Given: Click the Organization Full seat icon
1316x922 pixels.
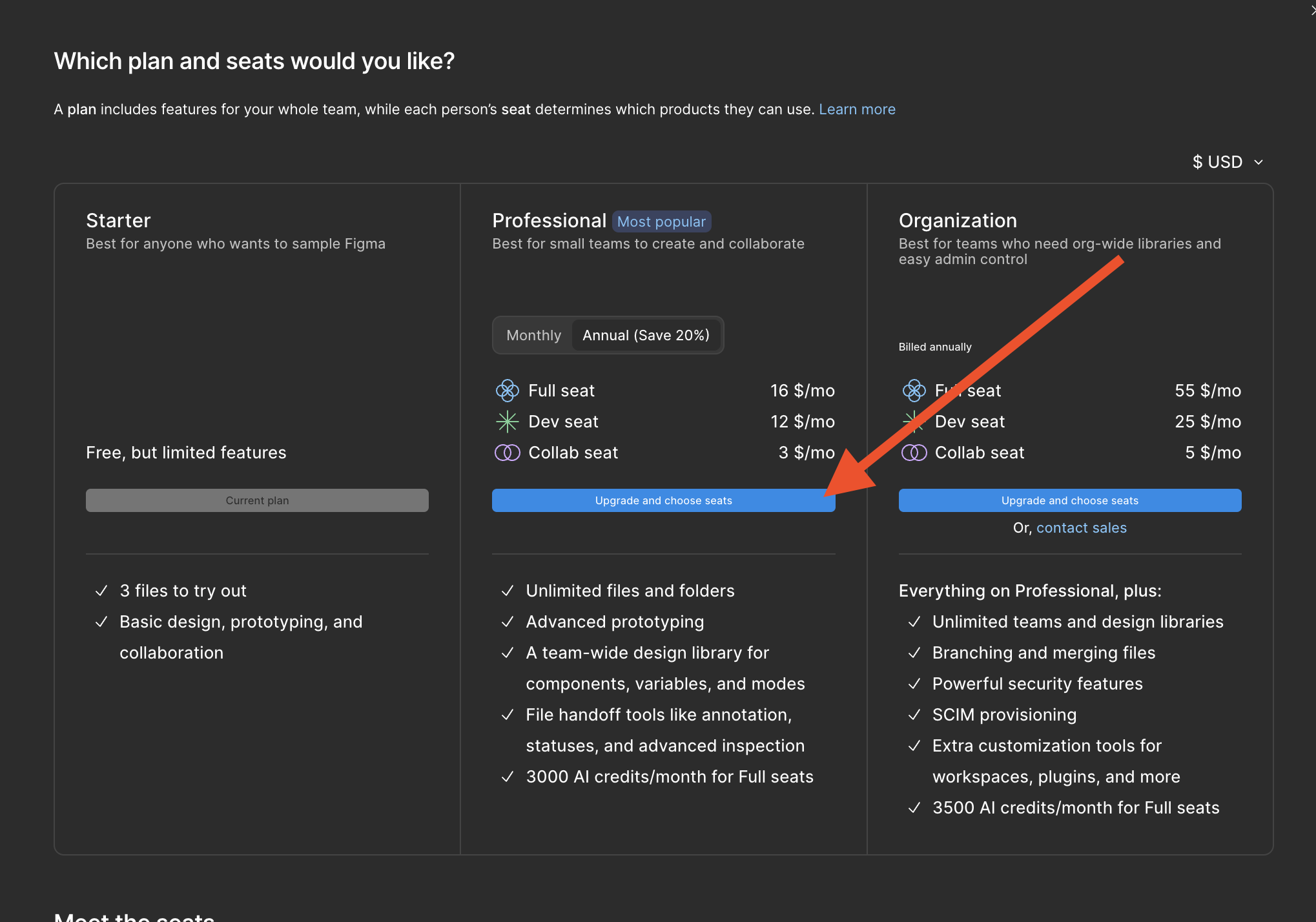Looking at the screenshot, I should pos(914,391).
